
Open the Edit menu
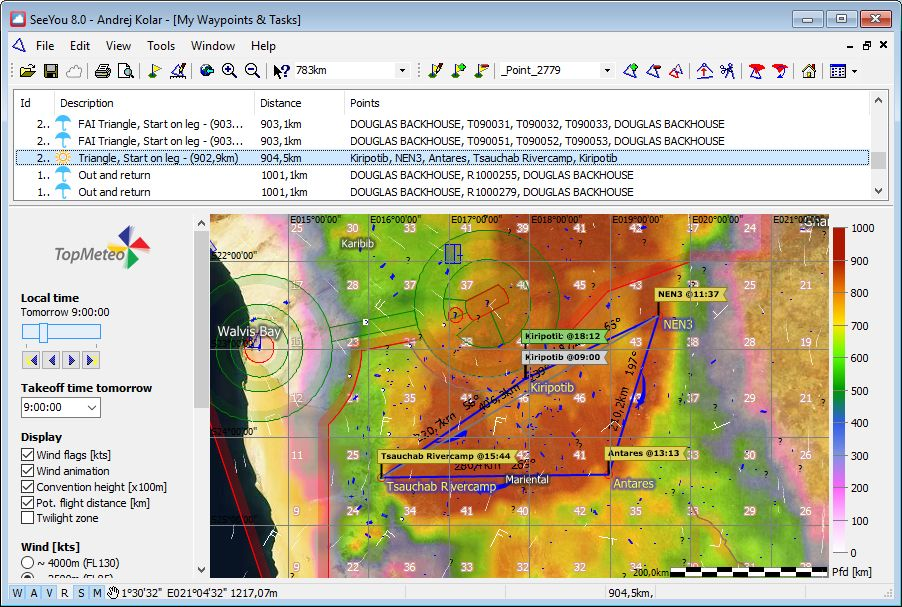(x=79, y=45)
